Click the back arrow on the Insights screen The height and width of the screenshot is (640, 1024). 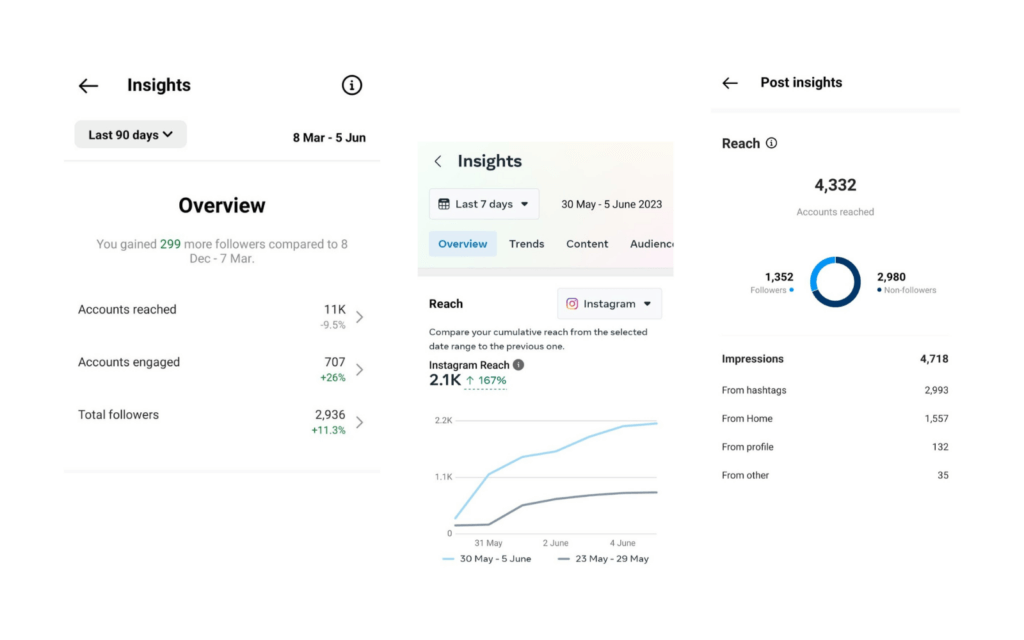[88, 86]
